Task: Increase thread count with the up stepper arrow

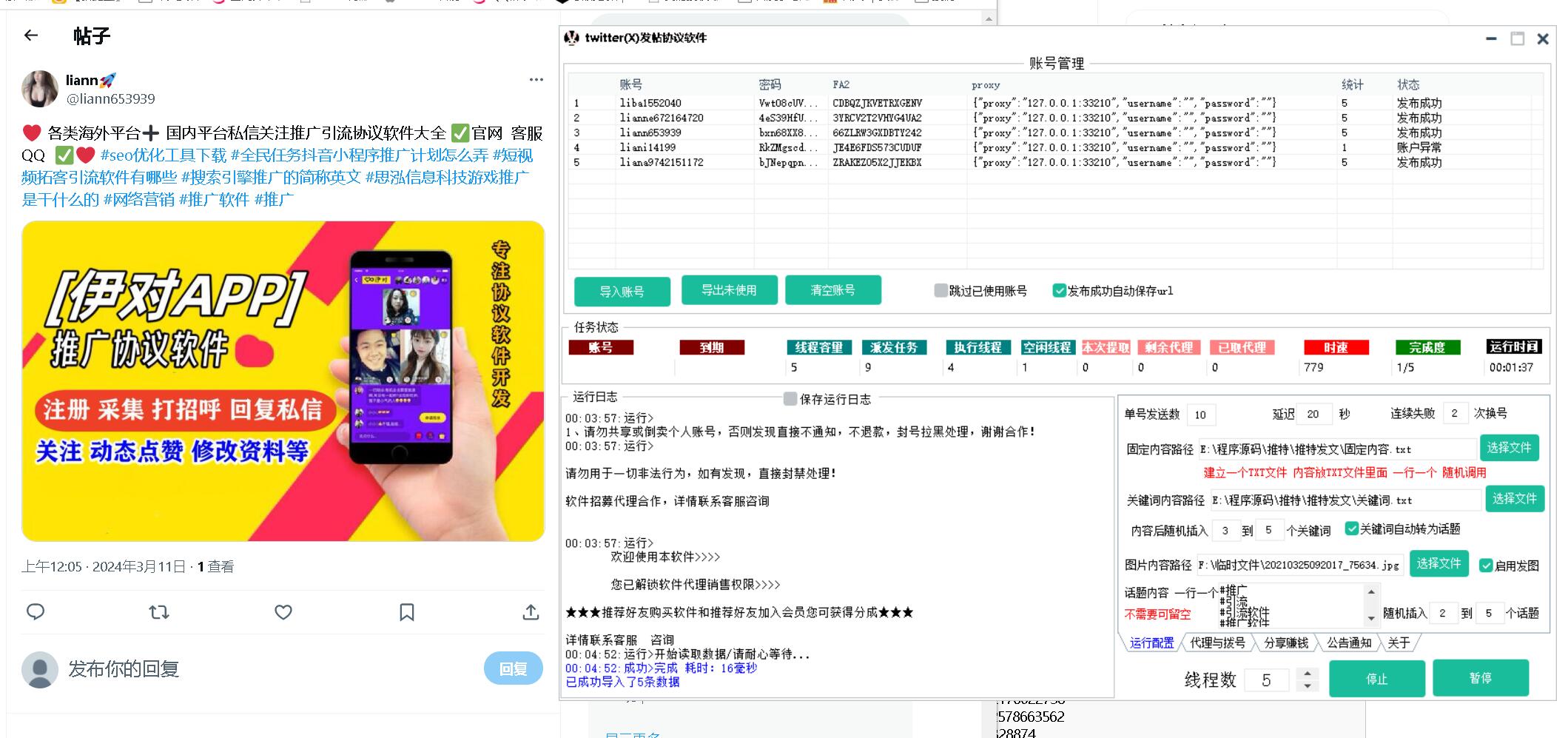Action: (x=1308, y=673)
